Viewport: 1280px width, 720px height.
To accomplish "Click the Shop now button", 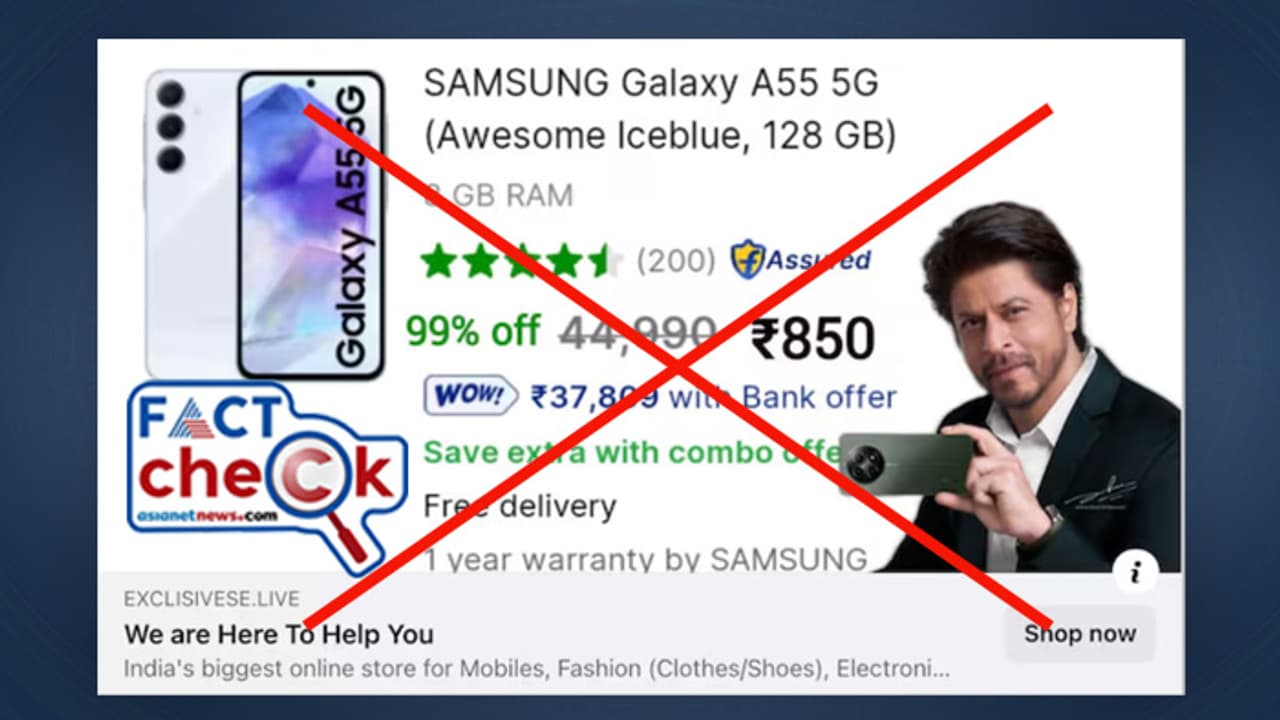I will (x=1080, y=634).
